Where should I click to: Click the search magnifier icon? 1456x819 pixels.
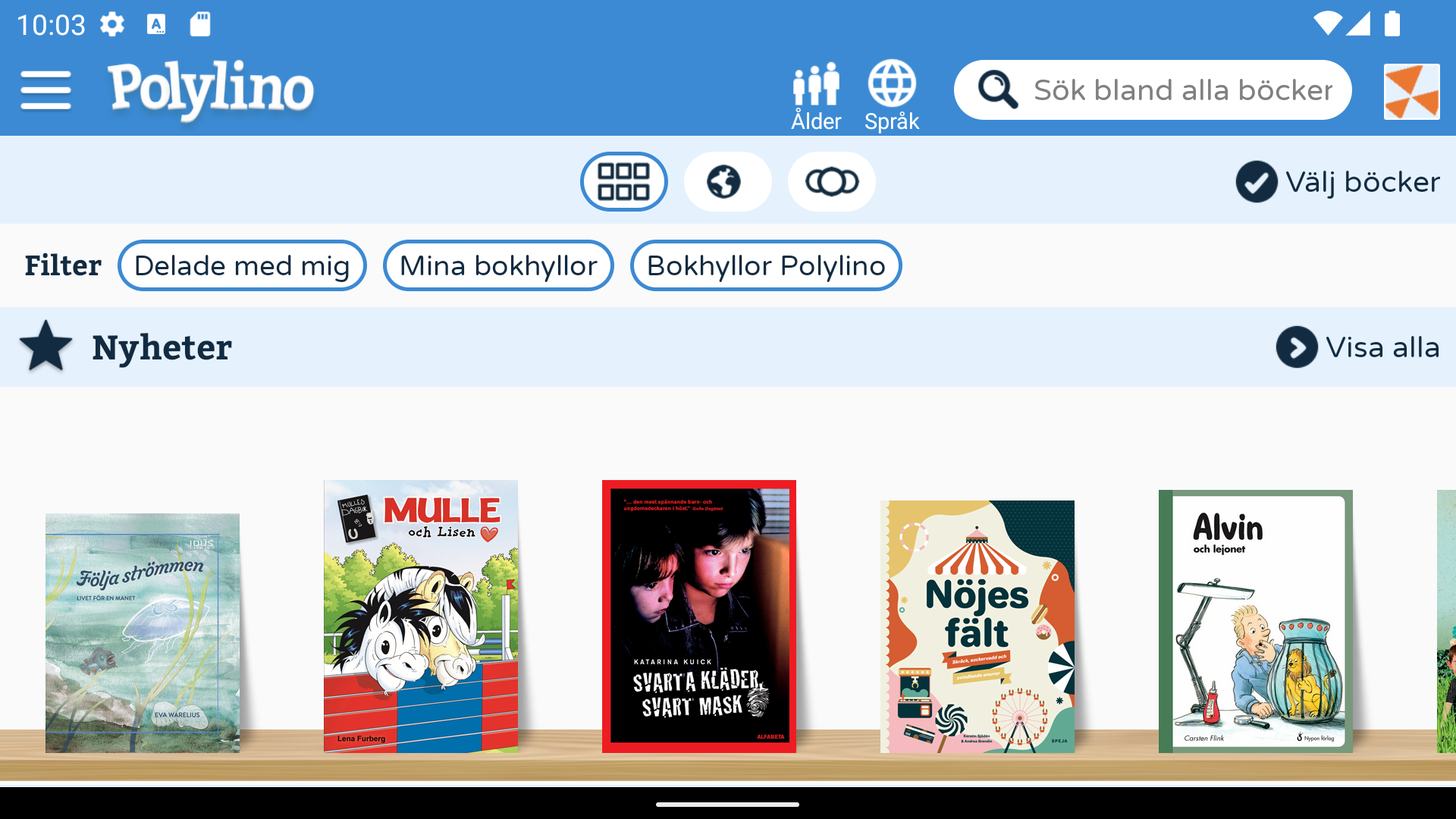point(997,90)
